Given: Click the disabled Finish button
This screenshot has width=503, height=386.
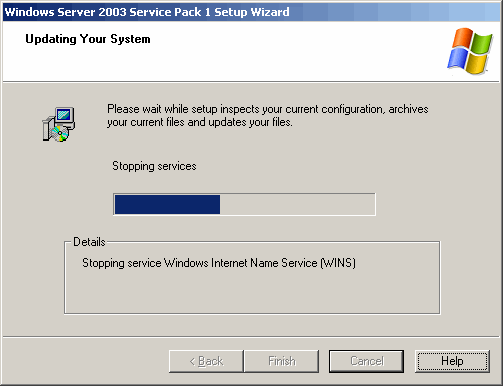Looking at the screenshot, I should click(282, 361).
